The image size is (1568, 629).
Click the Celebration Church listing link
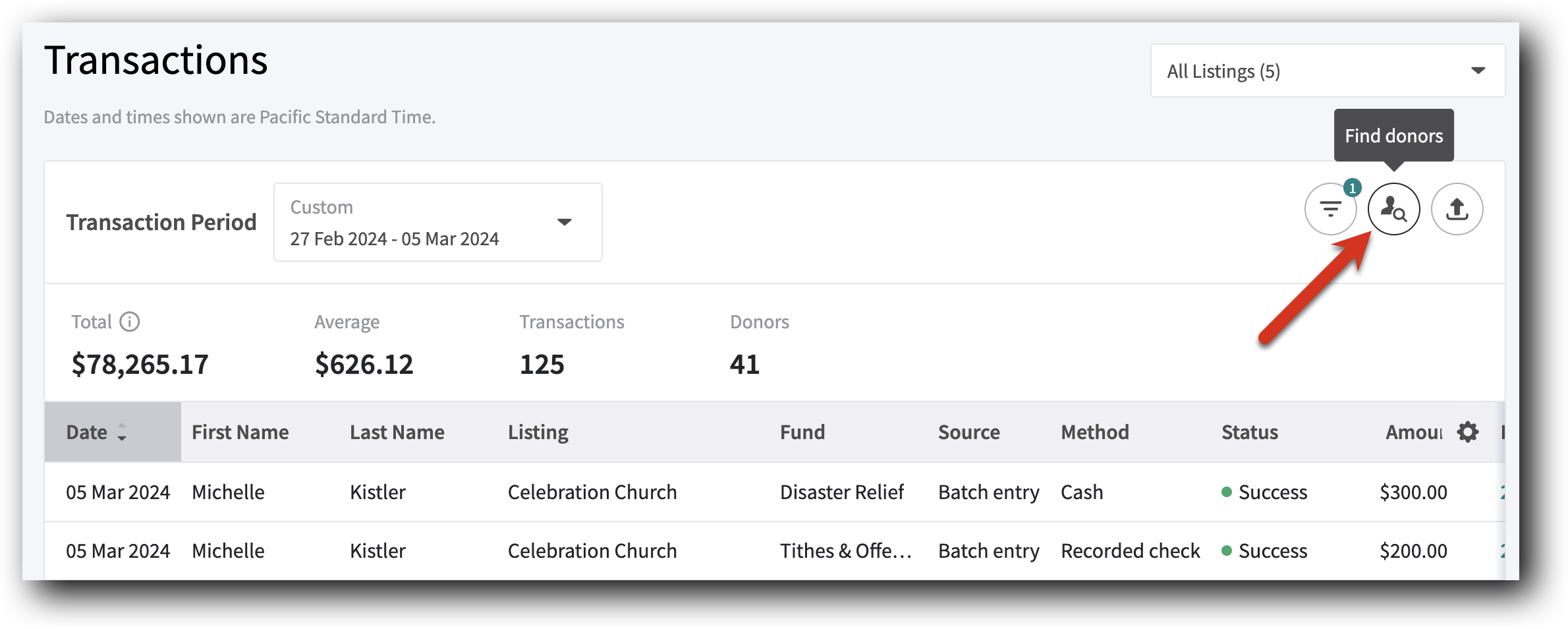click(592, 492)
